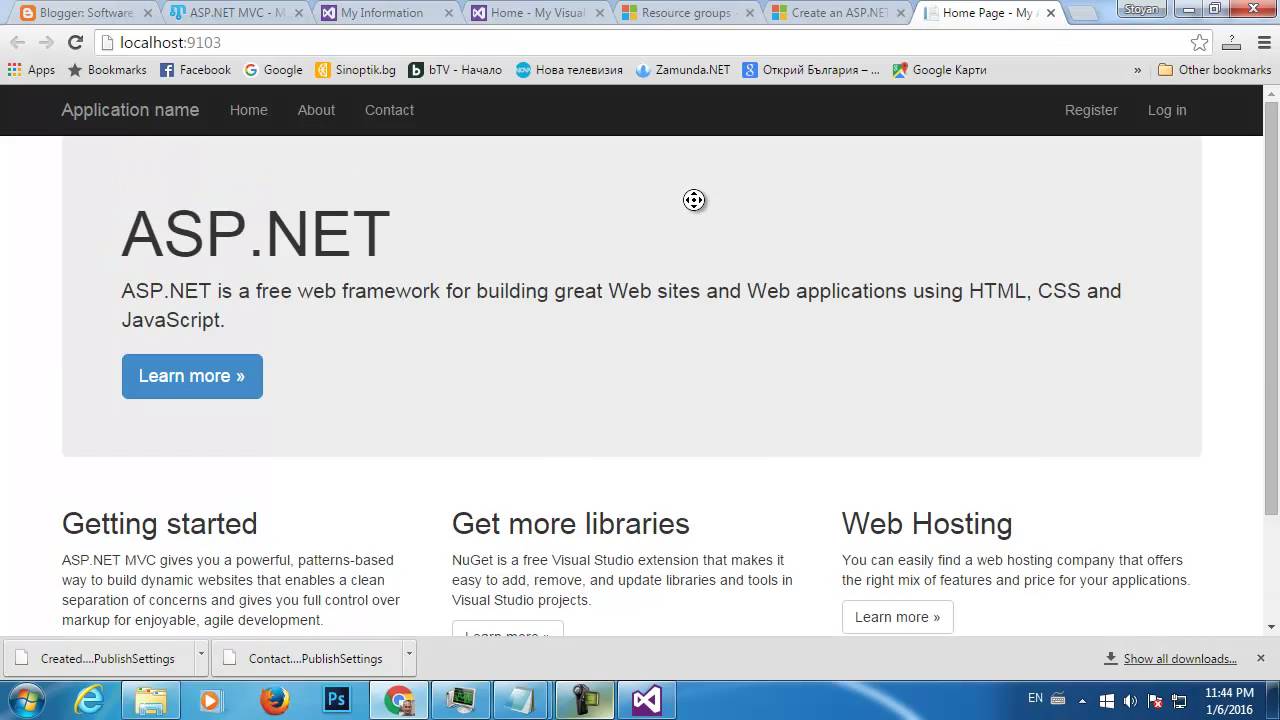This screenshot has width=1280, height=720.
Task: Click Show all downloads link
Action: tap(1180, 658)
